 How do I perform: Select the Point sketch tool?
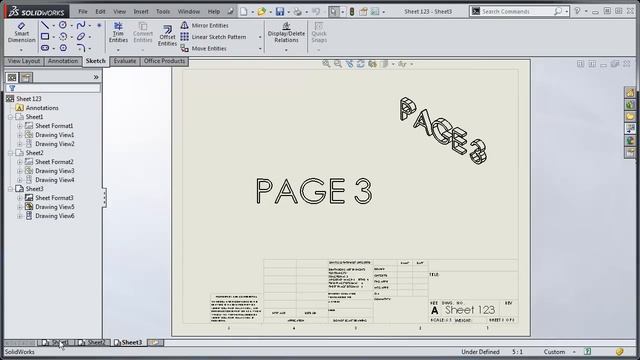pos(99,25)
